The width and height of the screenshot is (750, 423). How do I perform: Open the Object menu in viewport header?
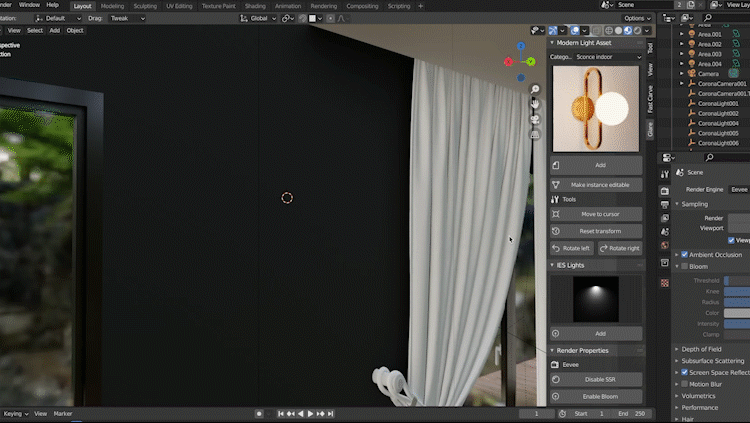(75, 31)
